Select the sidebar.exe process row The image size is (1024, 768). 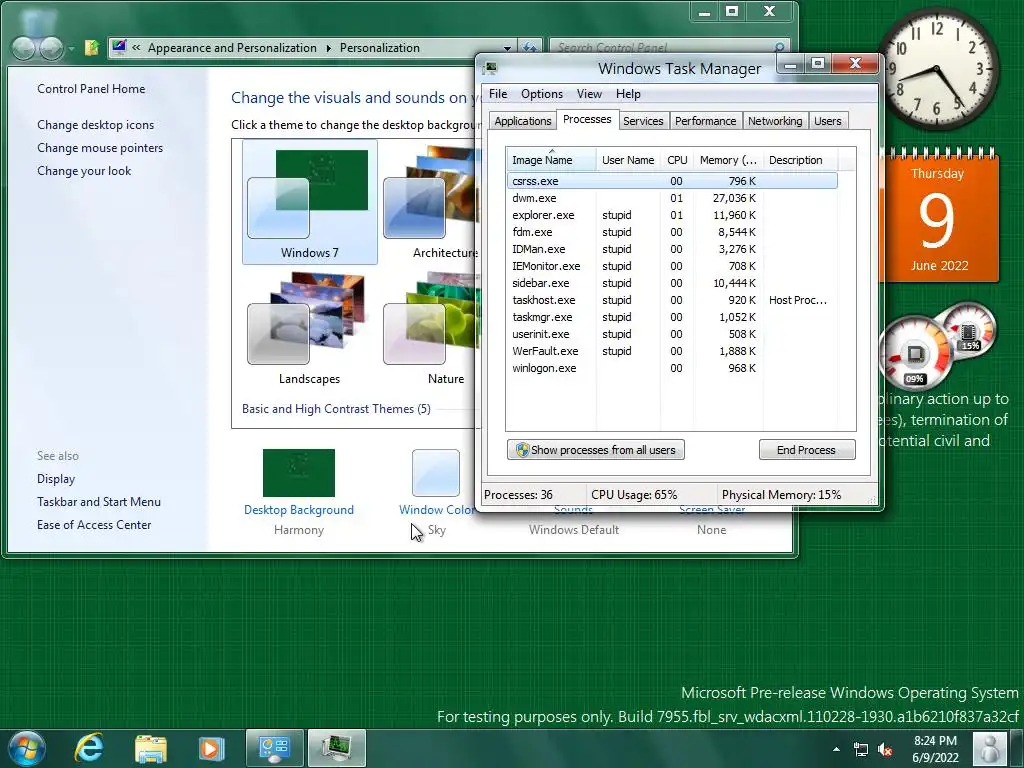coord(672,283)
